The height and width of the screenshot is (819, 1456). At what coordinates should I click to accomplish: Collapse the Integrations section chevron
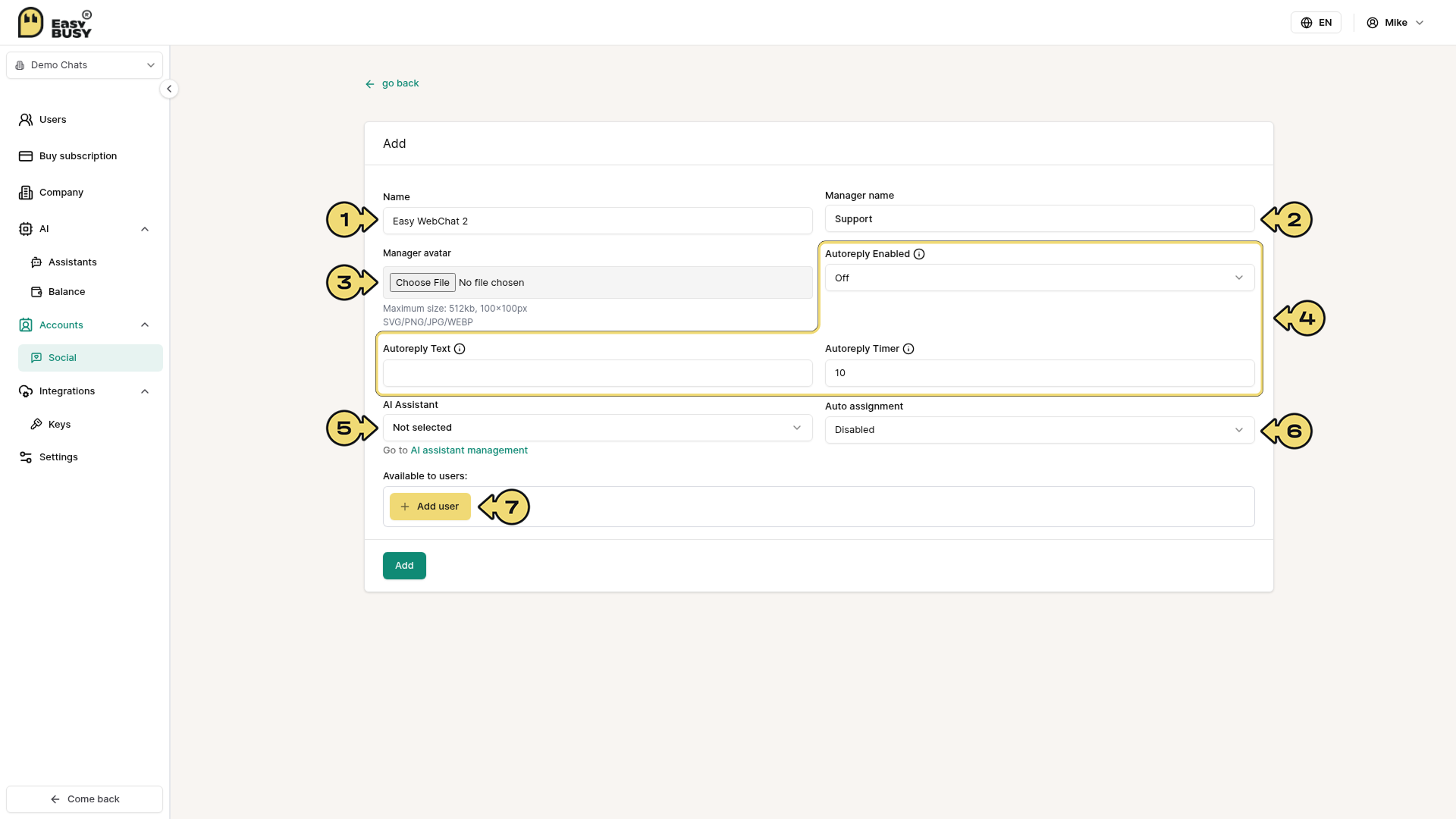[x=145, y=391]
